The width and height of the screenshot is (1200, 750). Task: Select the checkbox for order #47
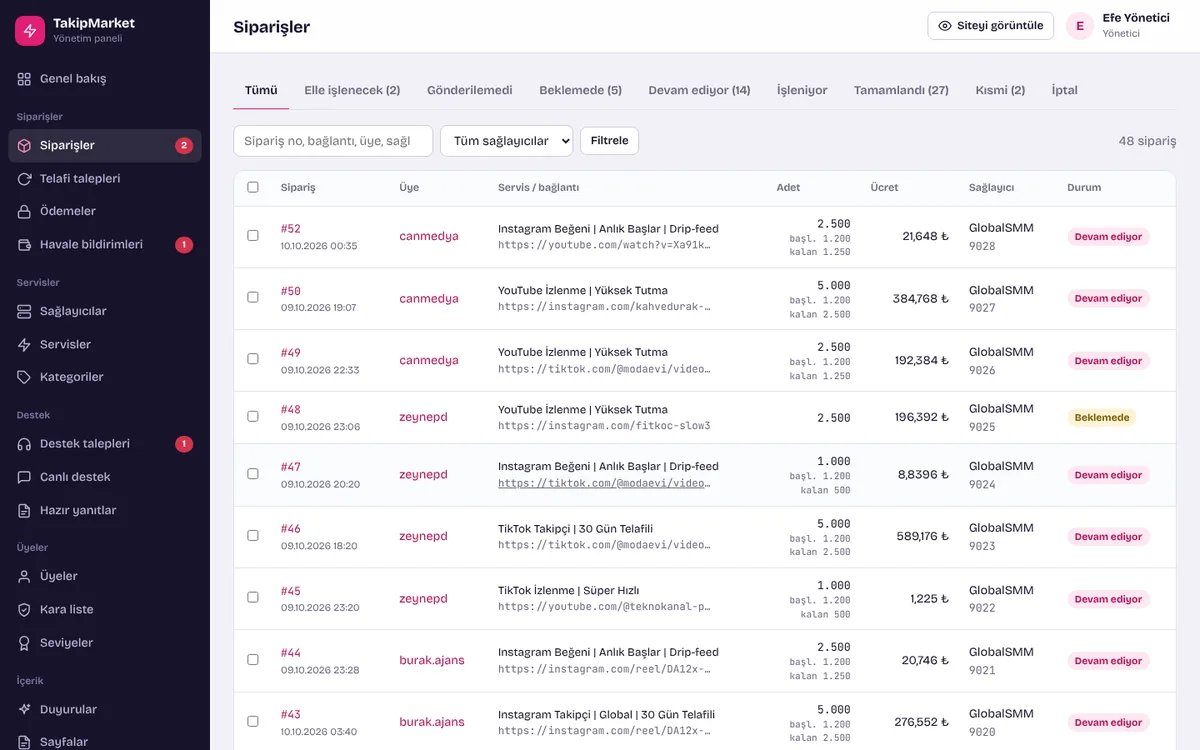[x=253, y=474]
